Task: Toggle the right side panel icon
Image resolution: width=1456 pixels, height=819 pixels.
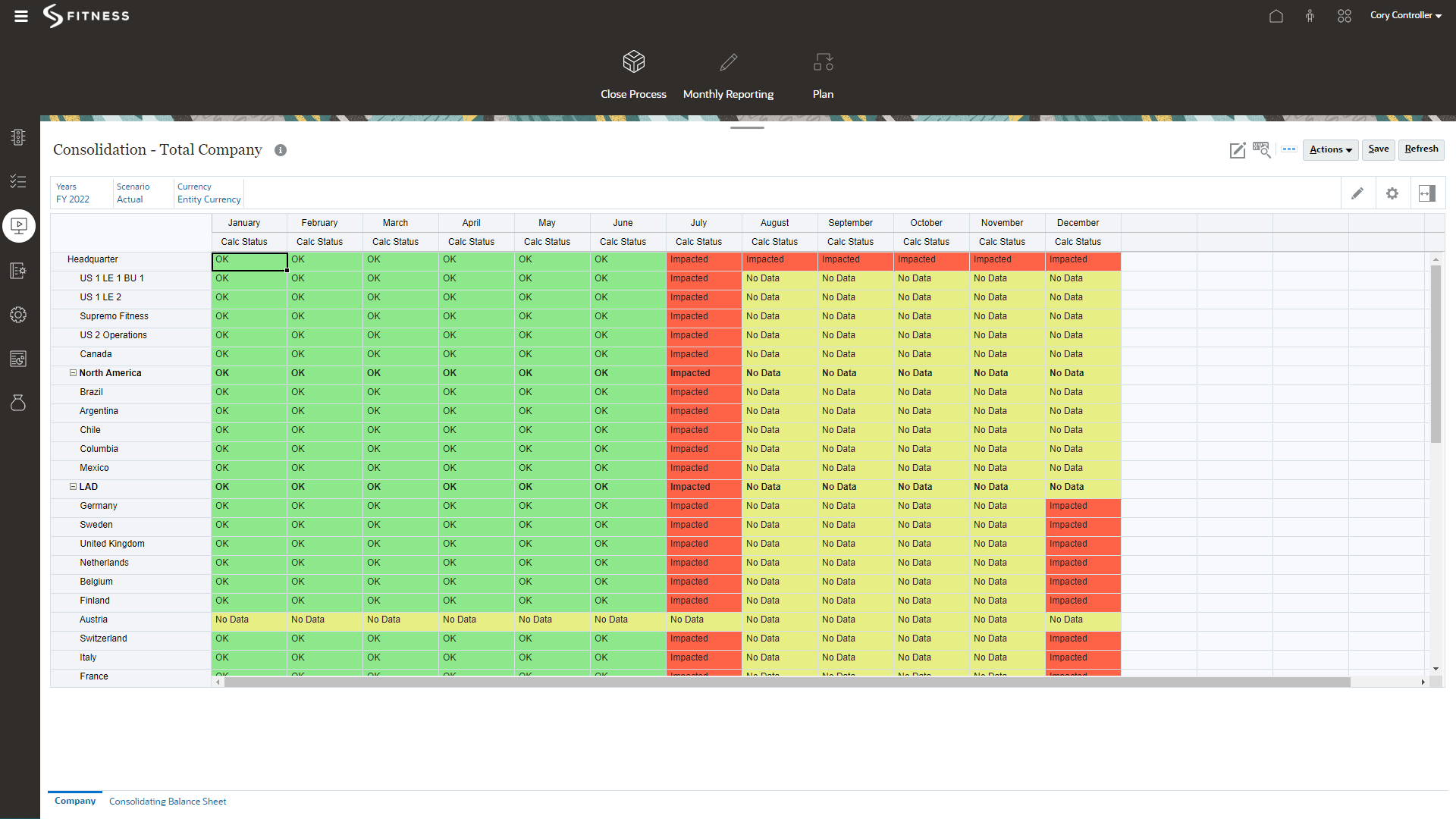Action: tap(1427, 193)
